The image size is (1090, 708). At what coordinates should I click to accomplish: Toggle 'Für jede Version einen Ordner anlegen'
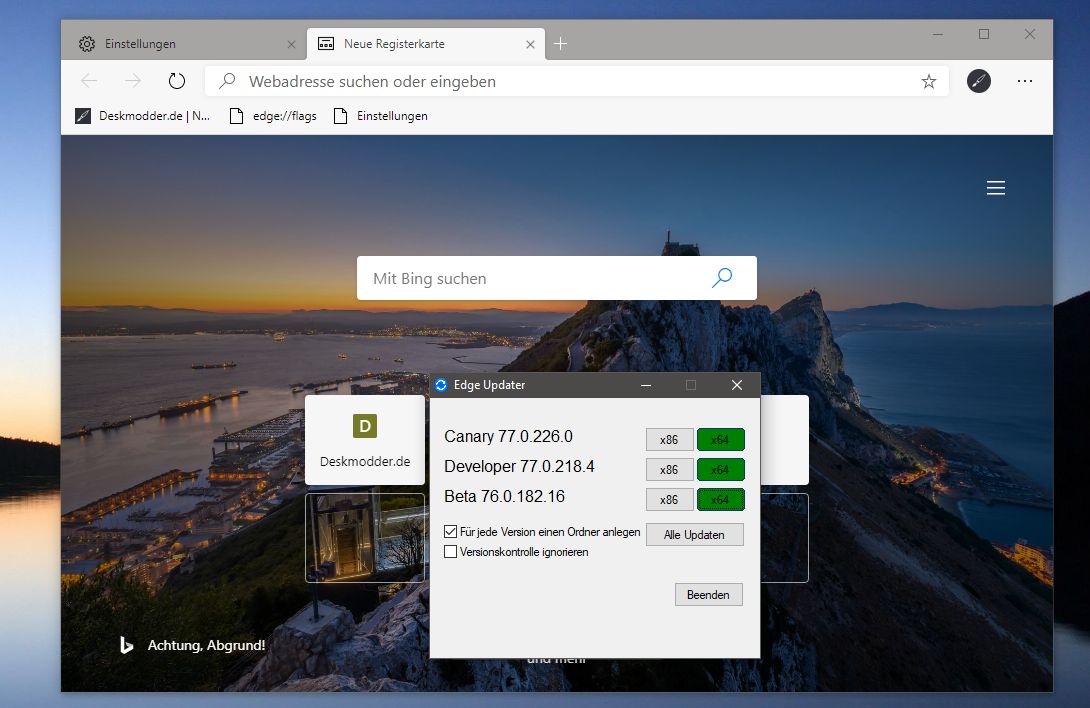[450, 531]
